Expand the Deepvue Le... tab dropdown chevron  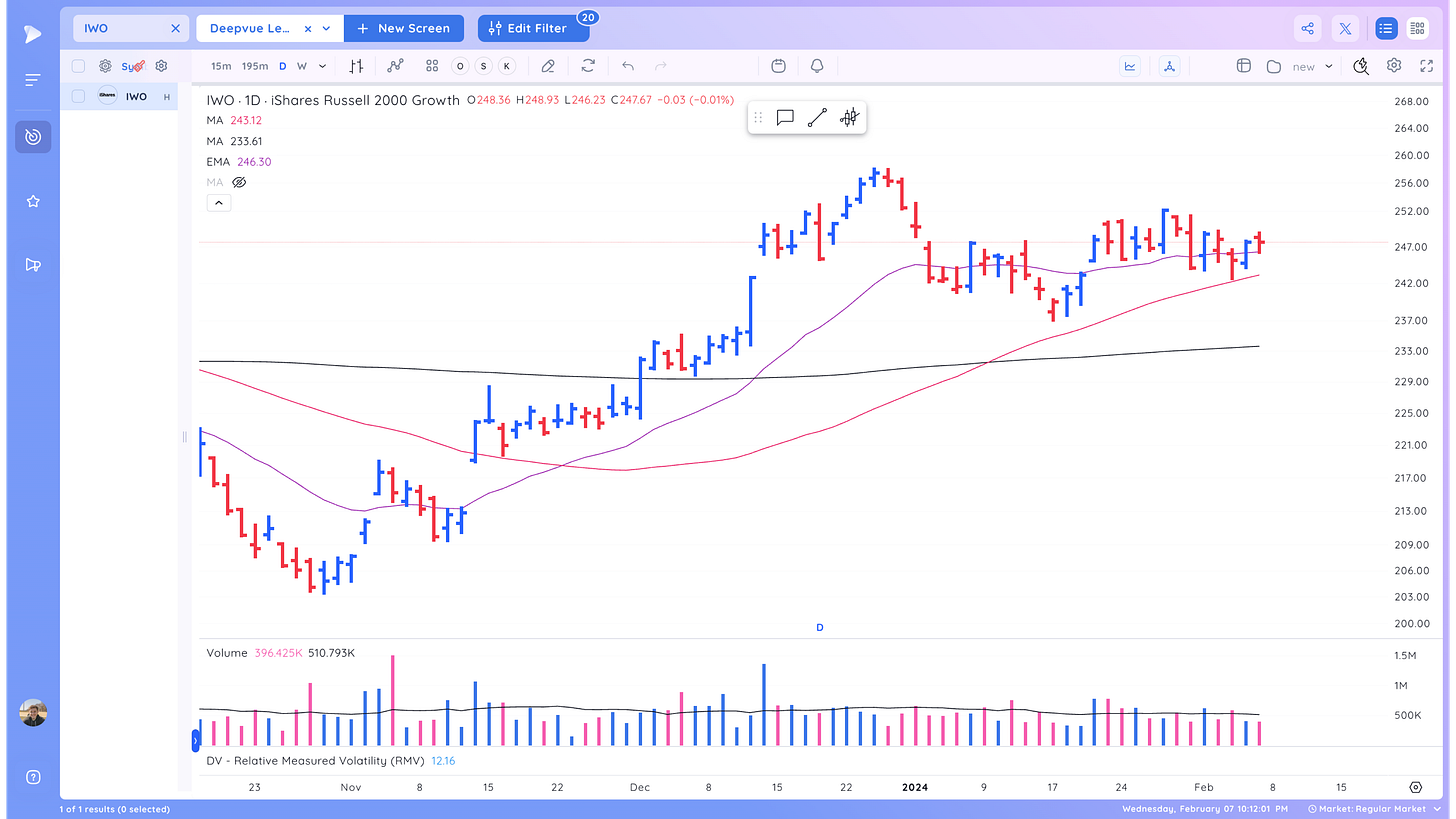(x=327, y=28)
